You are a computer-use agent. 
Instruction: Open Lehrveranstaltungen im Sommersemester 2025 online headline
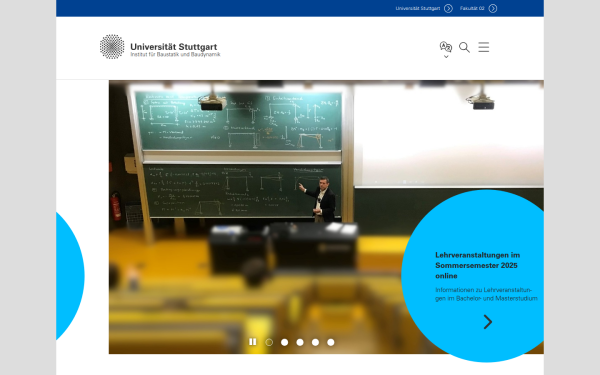tap(478, 265)
